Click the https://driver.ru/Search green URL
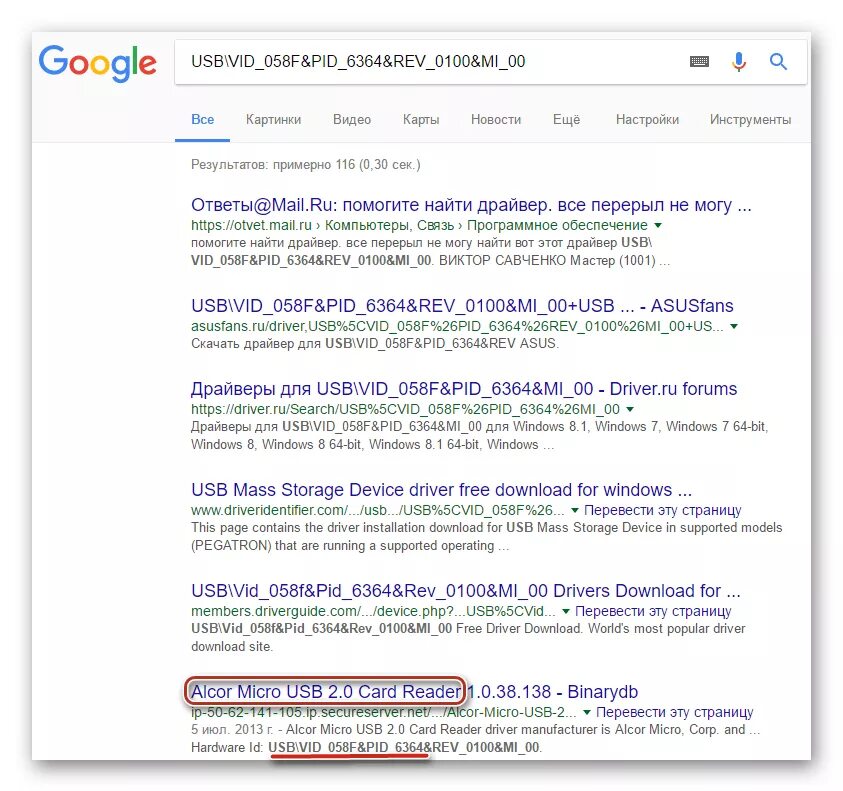This screenshot has height=791, width=843. coord(405,409)
